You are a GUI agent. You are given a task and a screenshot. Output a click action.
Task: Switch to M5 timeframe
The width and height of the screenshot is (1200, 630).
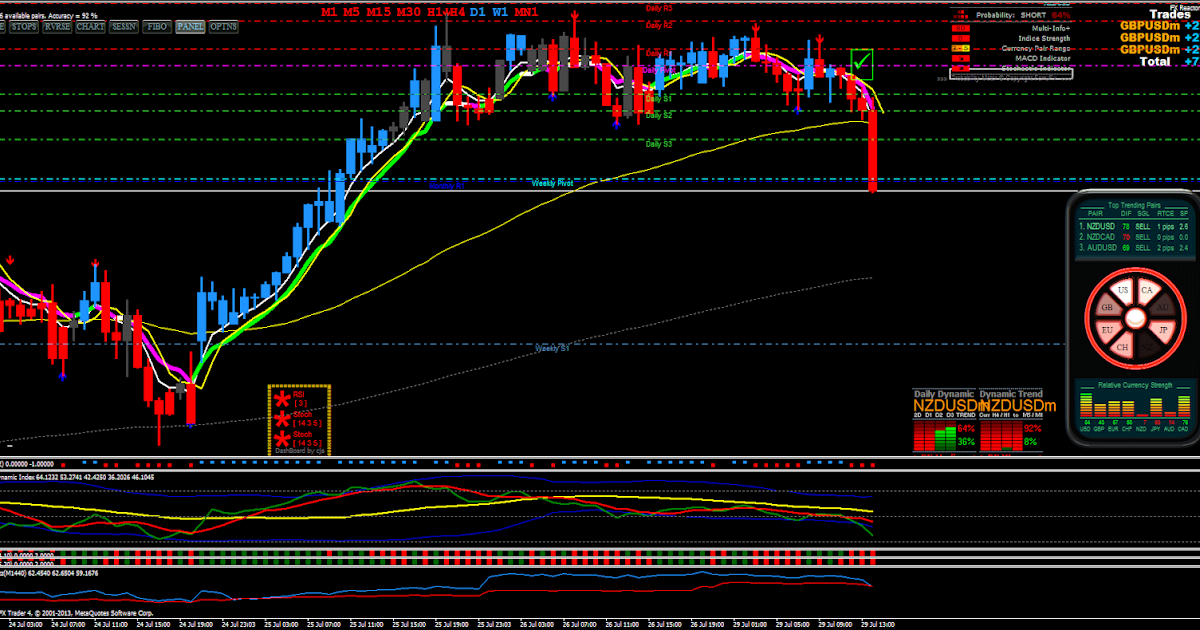[353, 11]
